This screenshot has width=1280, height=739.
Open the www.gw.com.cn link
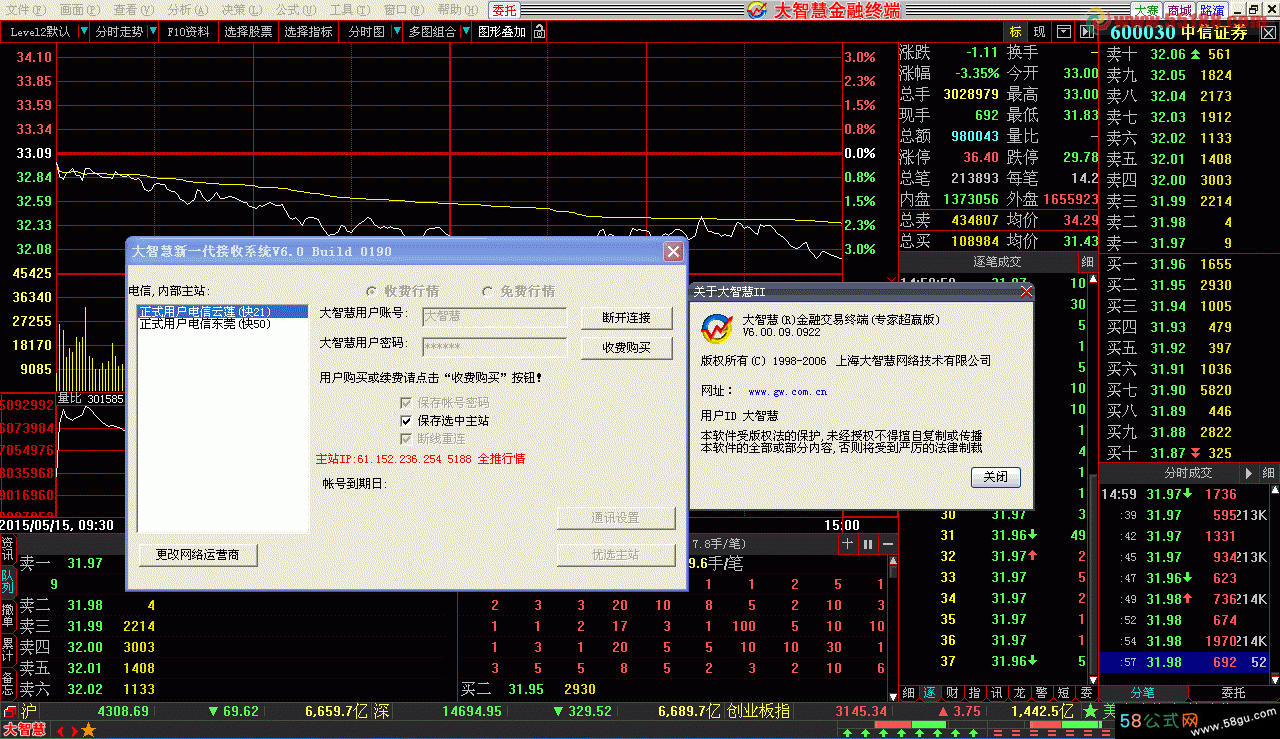pyautogui.click(x=787, y=391)
